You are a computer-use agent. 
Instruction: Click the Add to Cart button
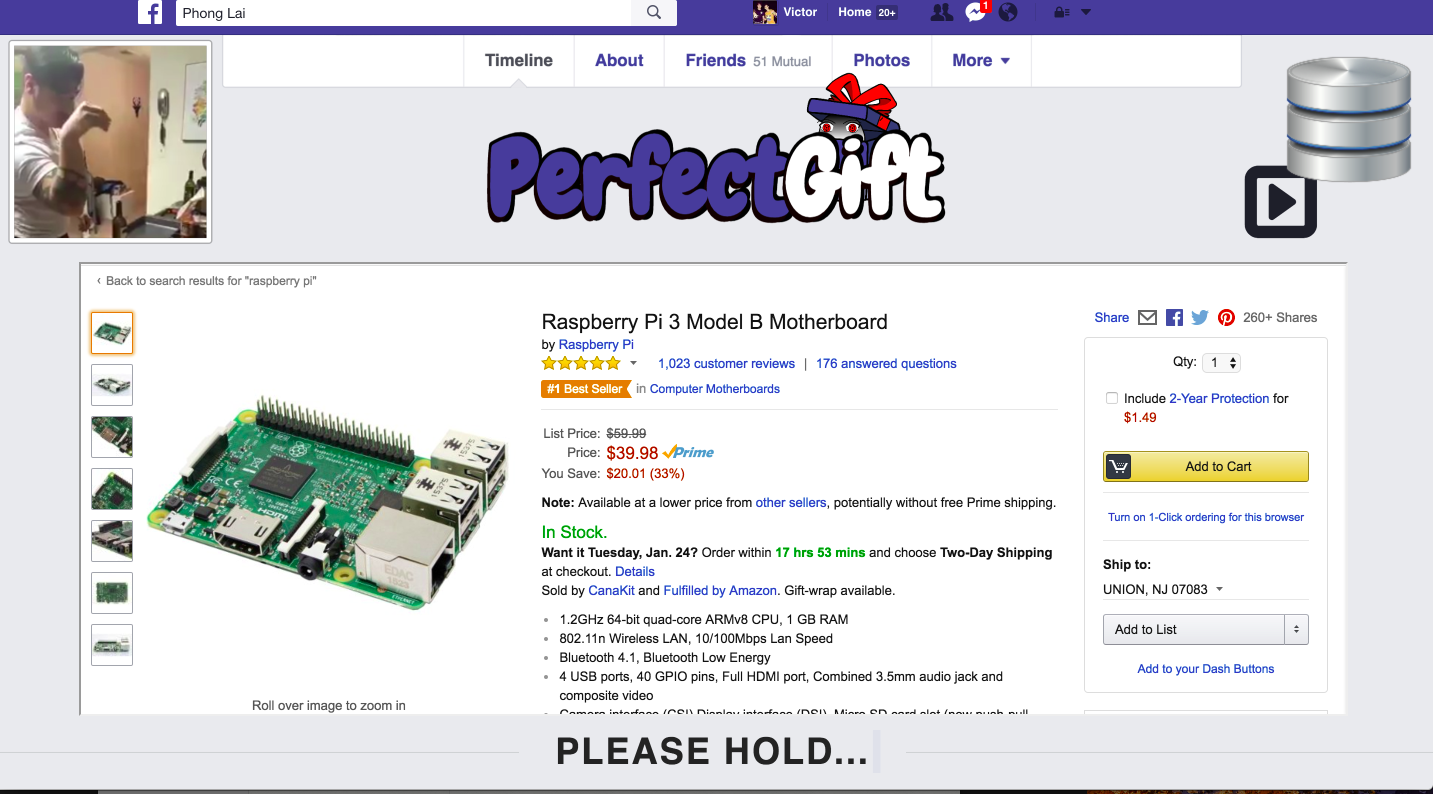click(1206, 466)
